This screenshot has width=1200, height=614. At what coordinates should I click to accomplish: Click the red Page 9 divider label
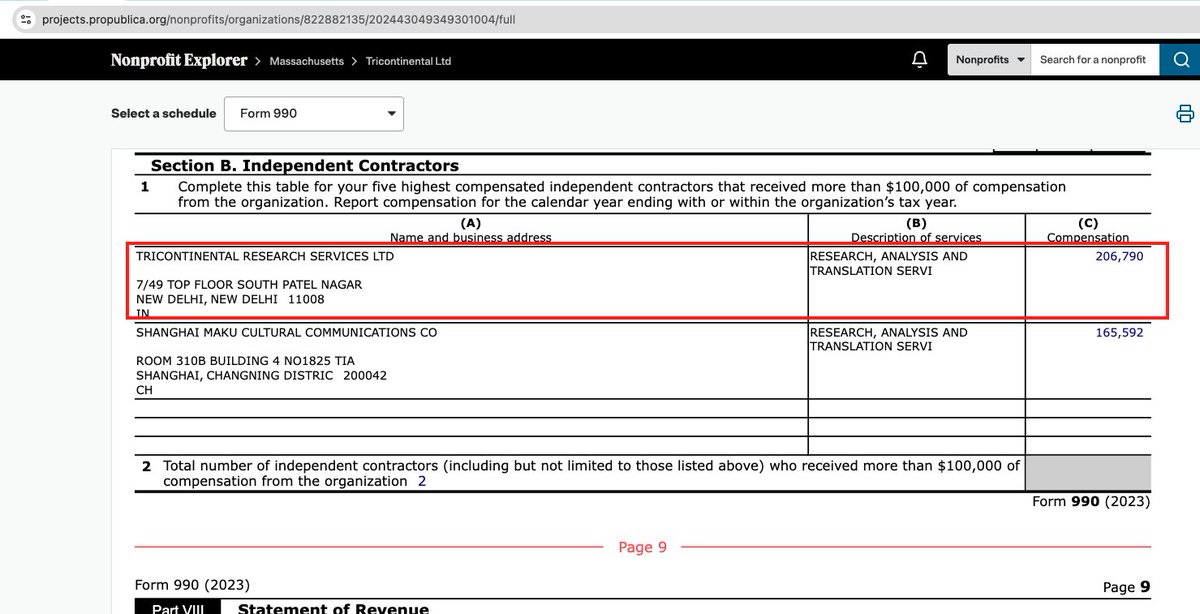pyautogui.click(x=642, y=547)
